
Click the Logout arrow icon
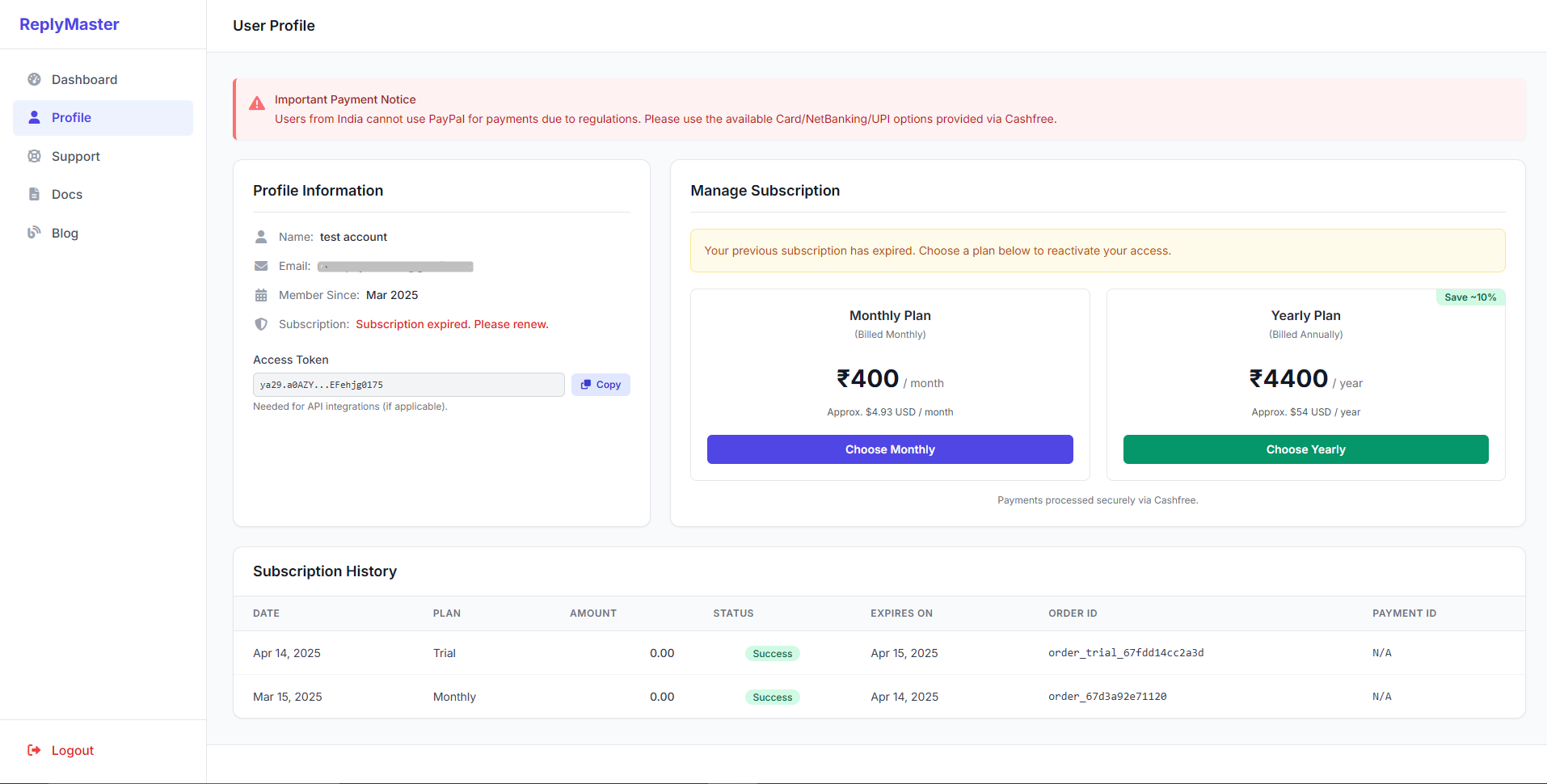pyautogui.click(x=34, y=750)
